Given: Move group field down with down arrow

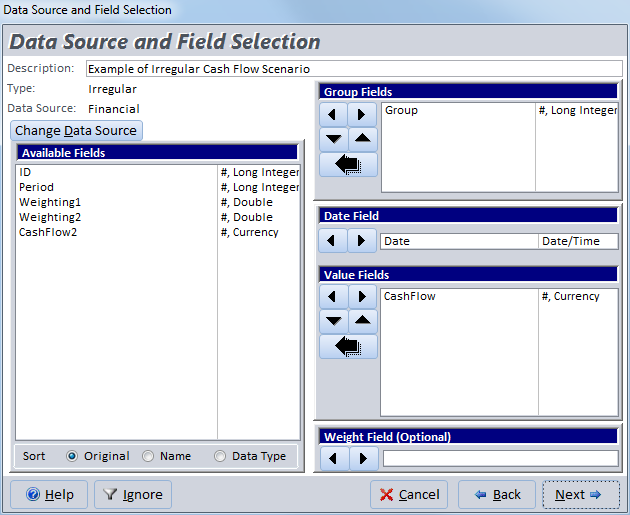Looking at the screenshot, I should [333, 139].
